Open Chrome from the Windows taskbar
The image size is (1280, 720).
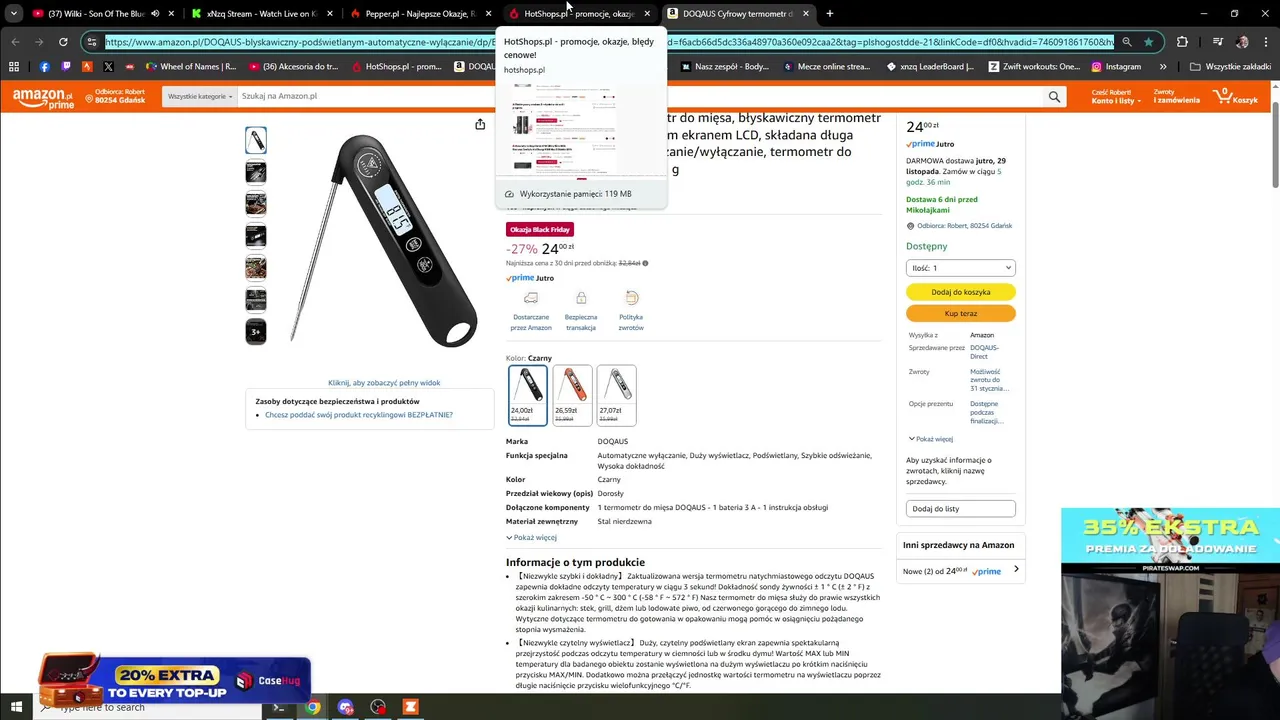pyautogui.click(x=312, y=707)
